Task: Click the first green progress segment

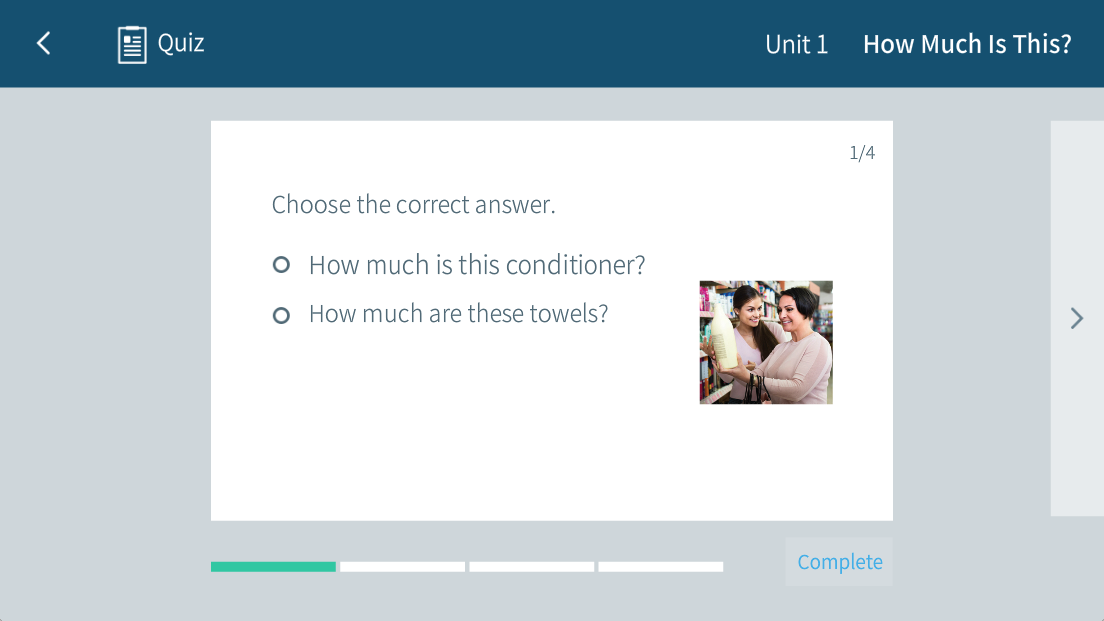Action: coord(273,567)
